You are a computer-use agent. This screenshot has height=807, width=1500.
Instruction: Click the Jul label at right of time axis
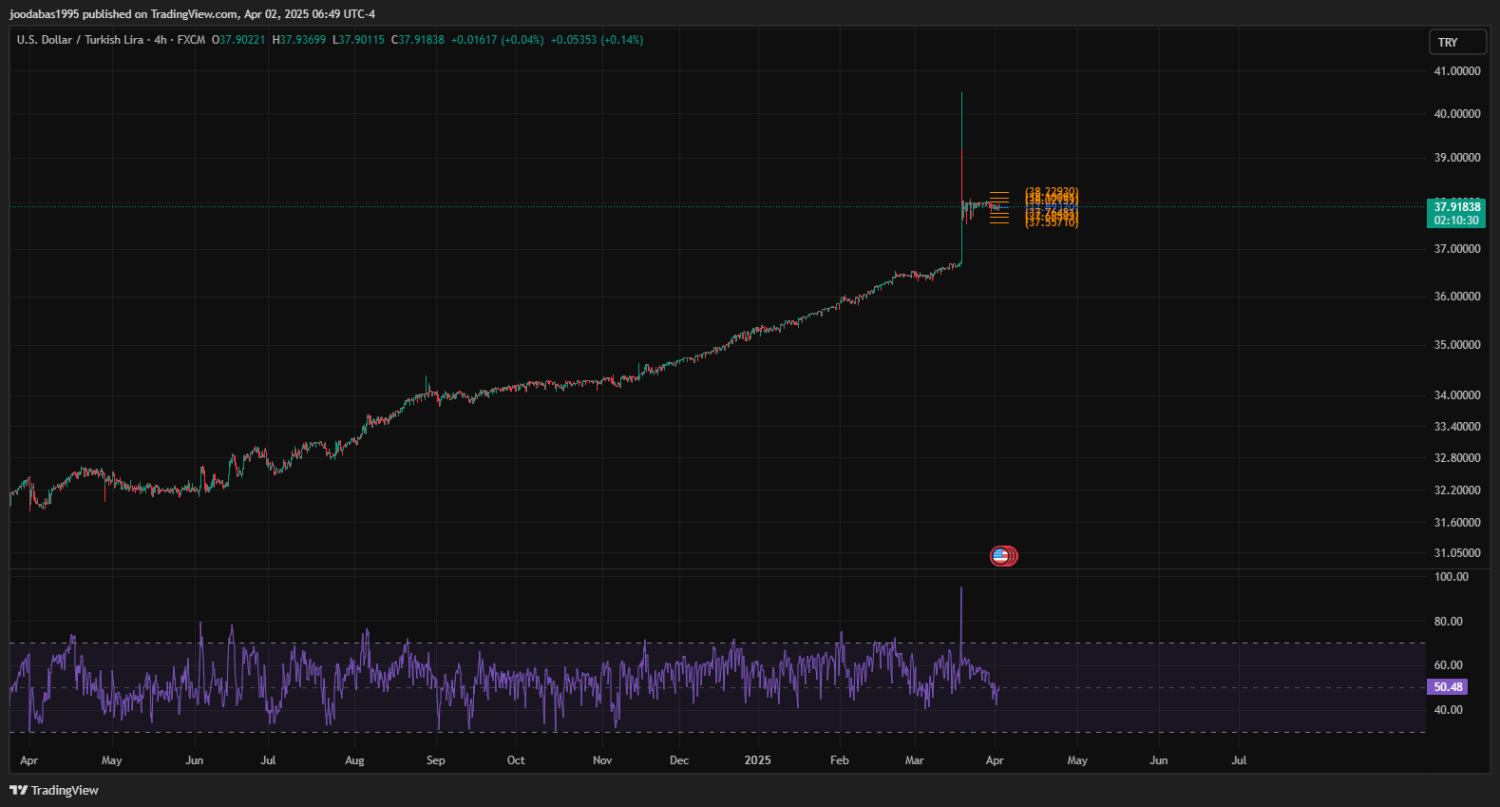pos(1239,761)
